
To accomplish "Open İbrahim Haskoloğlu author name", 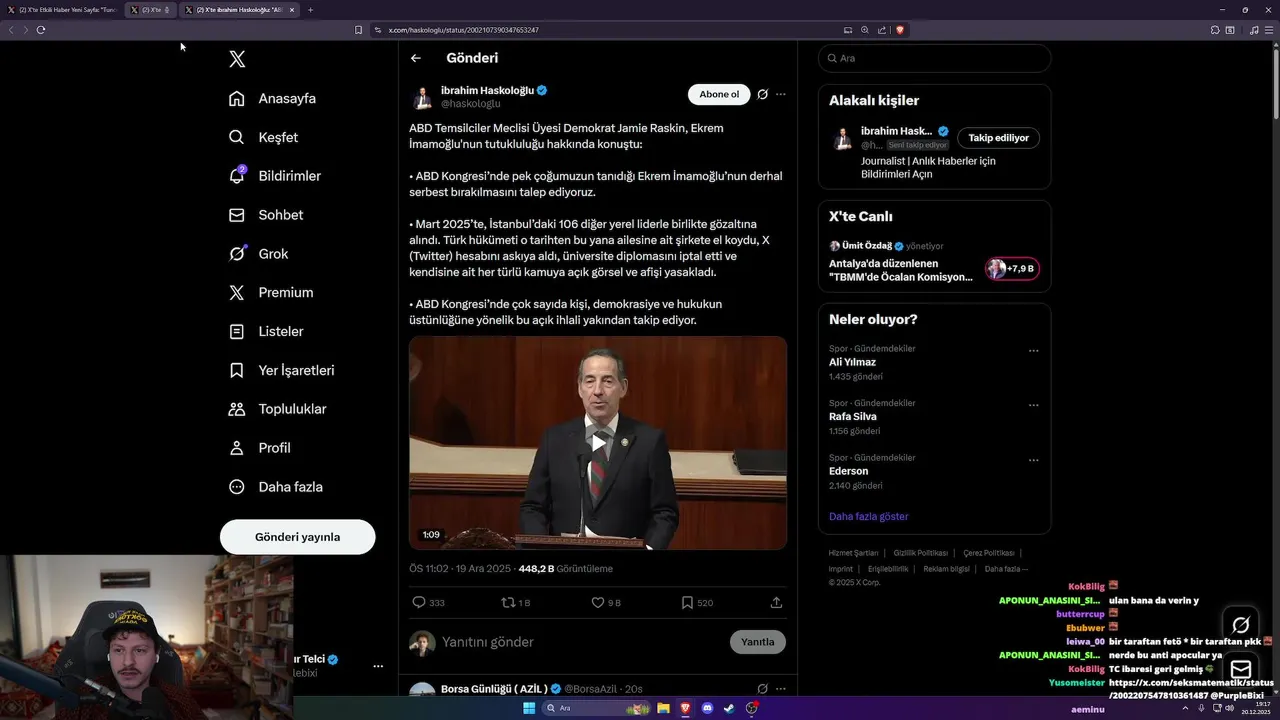I will click(x=488, y=90).
